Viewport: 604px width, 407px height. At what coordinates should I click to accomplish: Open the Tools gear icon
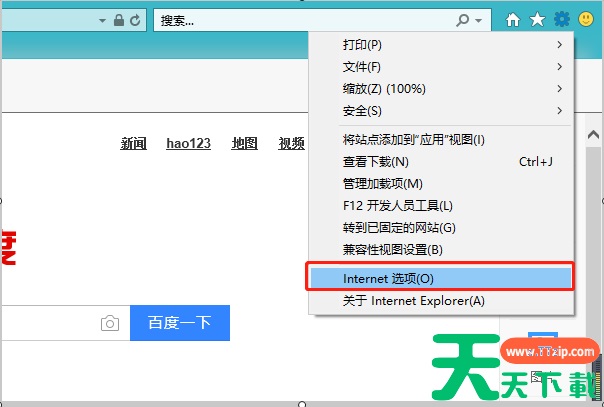[x=562, y=19]
